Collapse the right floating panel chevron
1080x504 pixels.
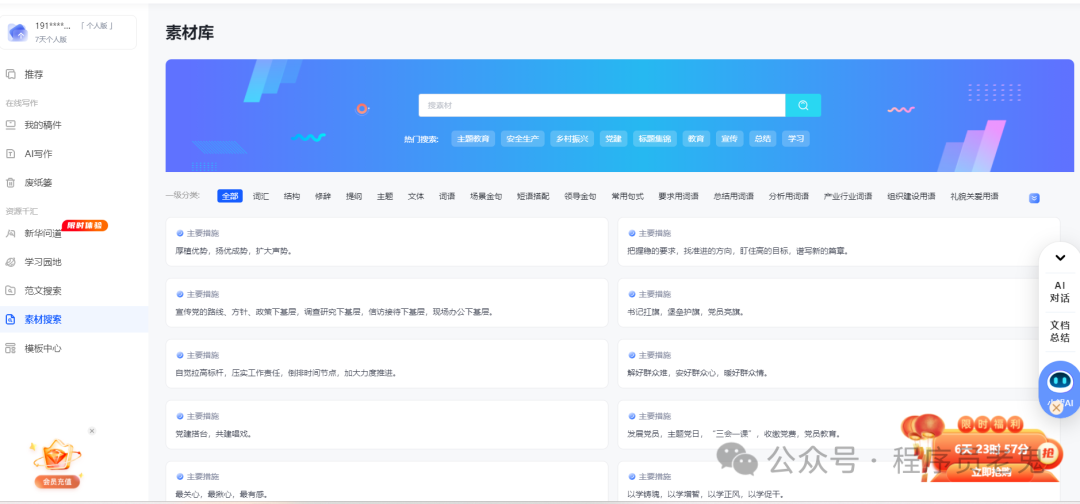tap(1060, 258)
